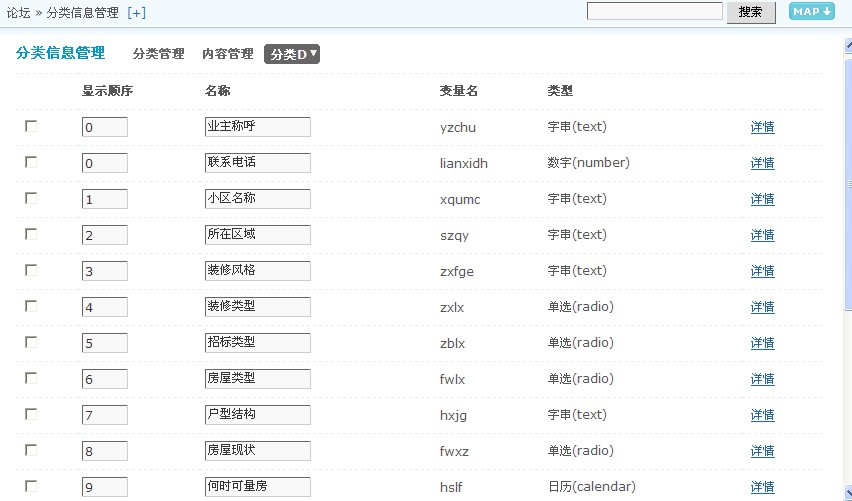Click the 装修类型 name field

(x=258, y=307)
